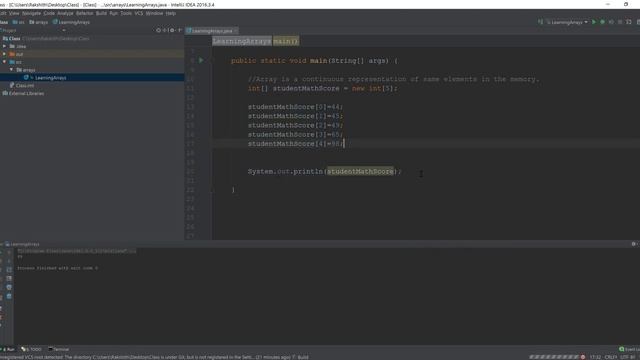Click src breadcrumb in navigation bar
The width and height of the screenshot is (640, 360).
click(x=19, y=22)
